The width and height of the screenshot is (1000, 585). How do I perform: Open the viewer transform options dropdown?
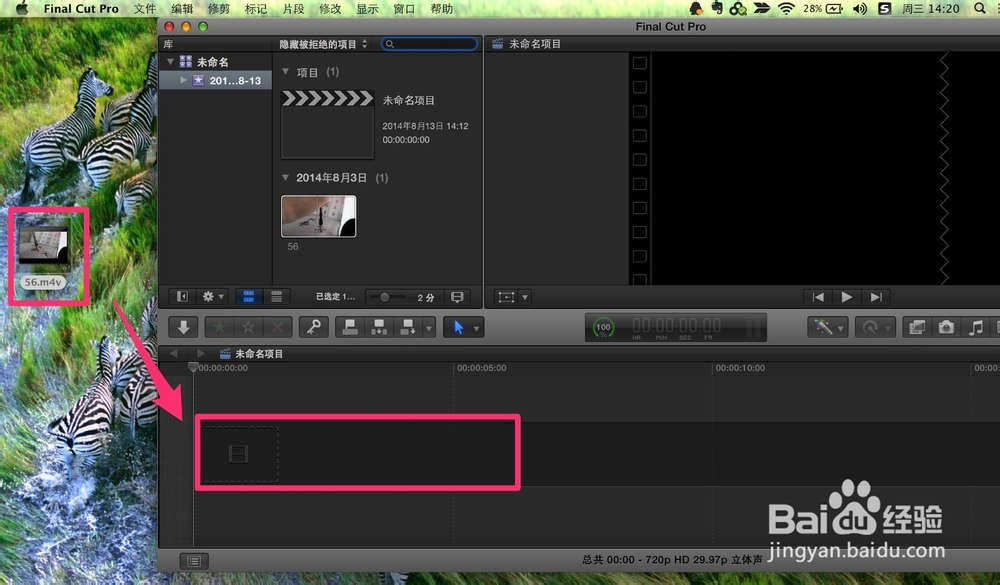tap(525, 297)
